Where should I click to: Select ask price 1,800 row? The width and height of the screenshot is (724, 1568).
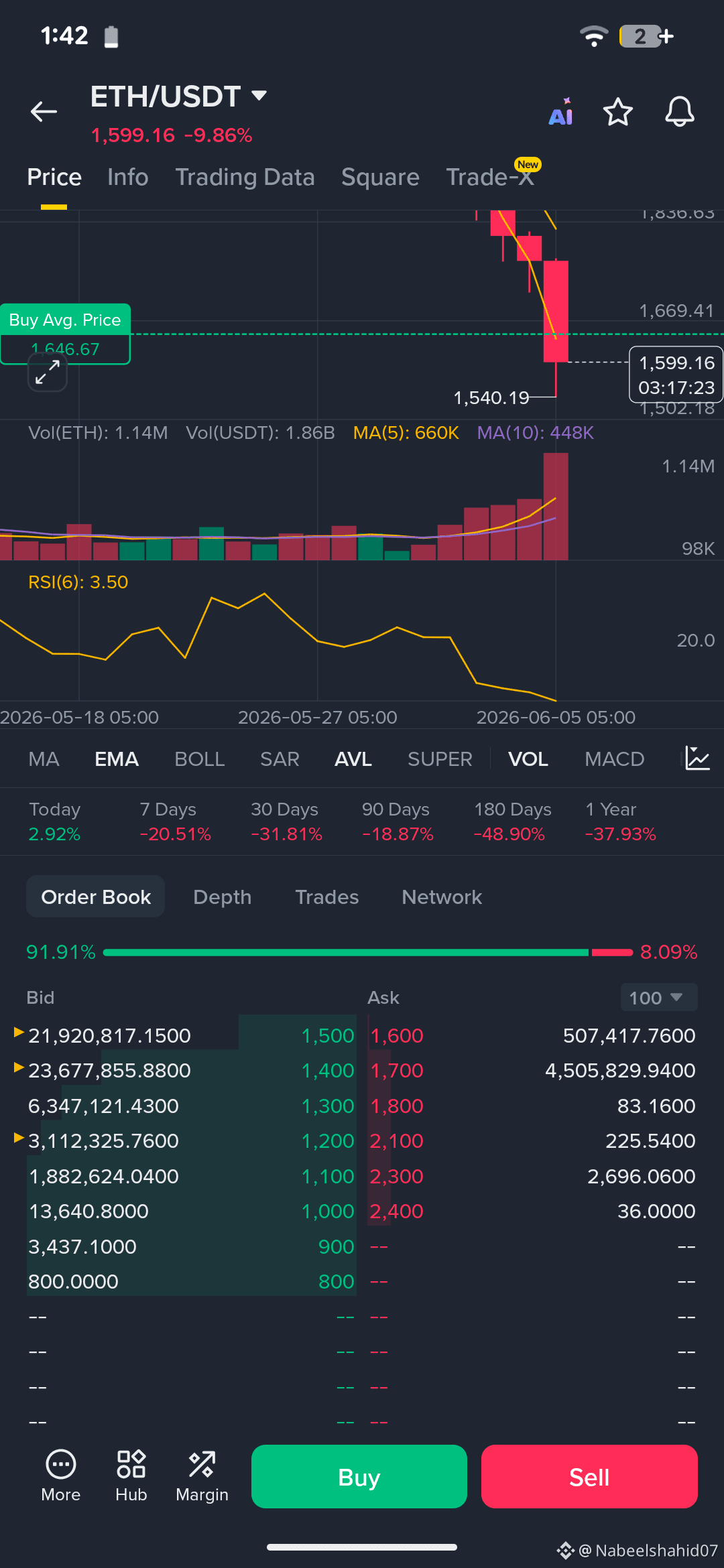532,1106
